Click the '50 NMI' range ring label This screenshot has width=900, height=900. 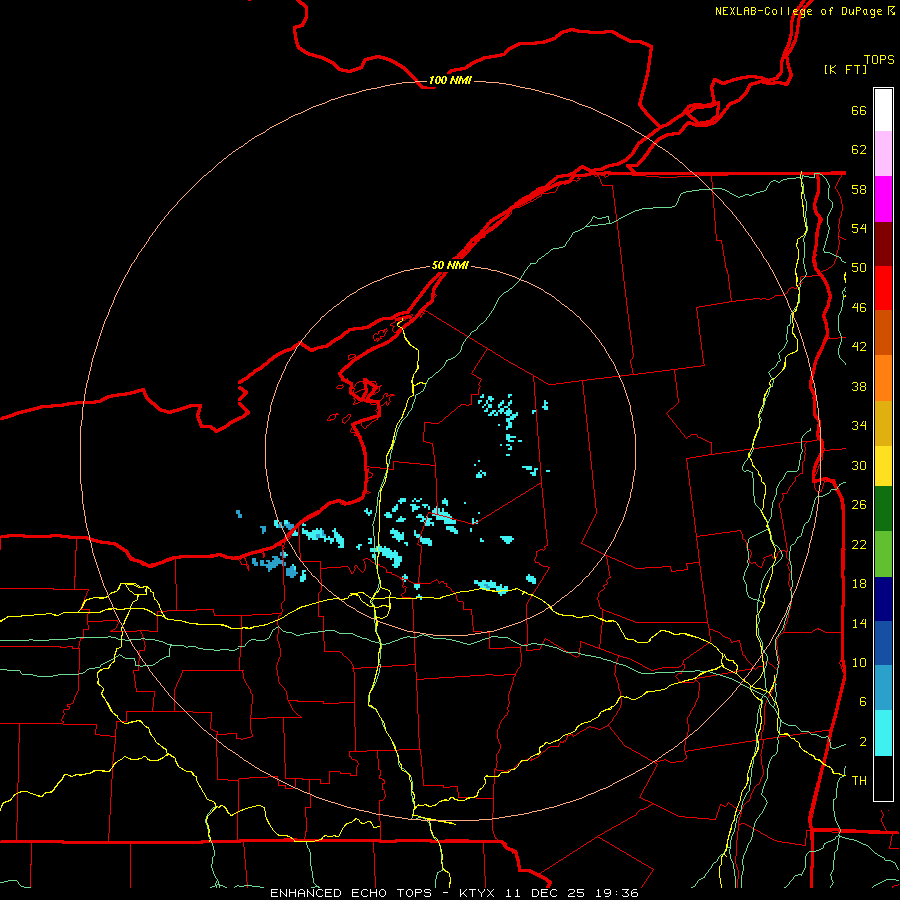[449, 265]
